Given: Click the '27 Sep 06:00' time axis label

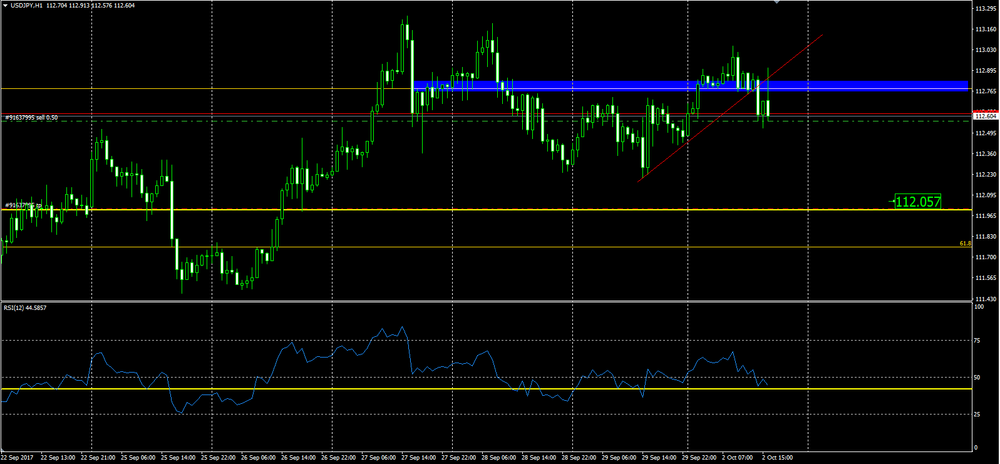Looking at the screenshot, I should pyautogui.click(x=377, y=458).
